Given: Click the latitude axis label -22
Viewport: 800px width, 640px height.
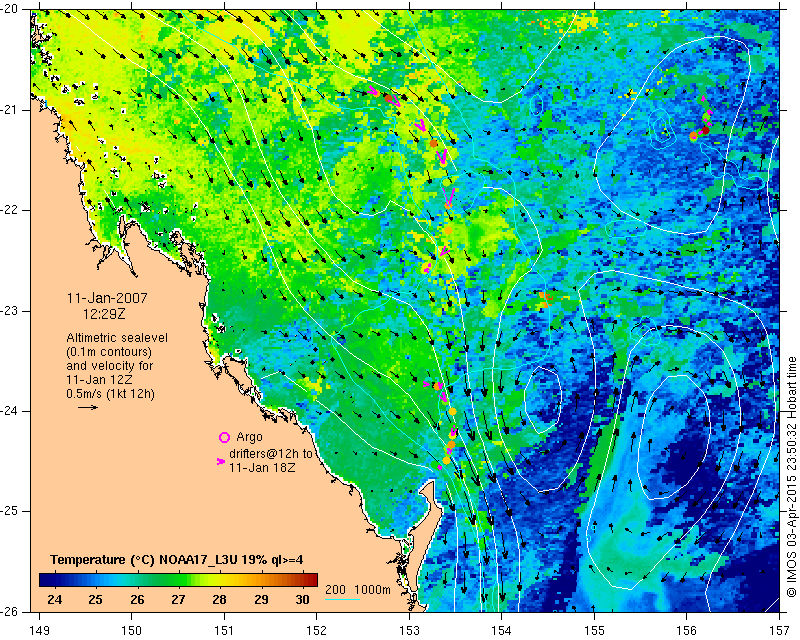Looking at the screenshot, I should [9, 210].
